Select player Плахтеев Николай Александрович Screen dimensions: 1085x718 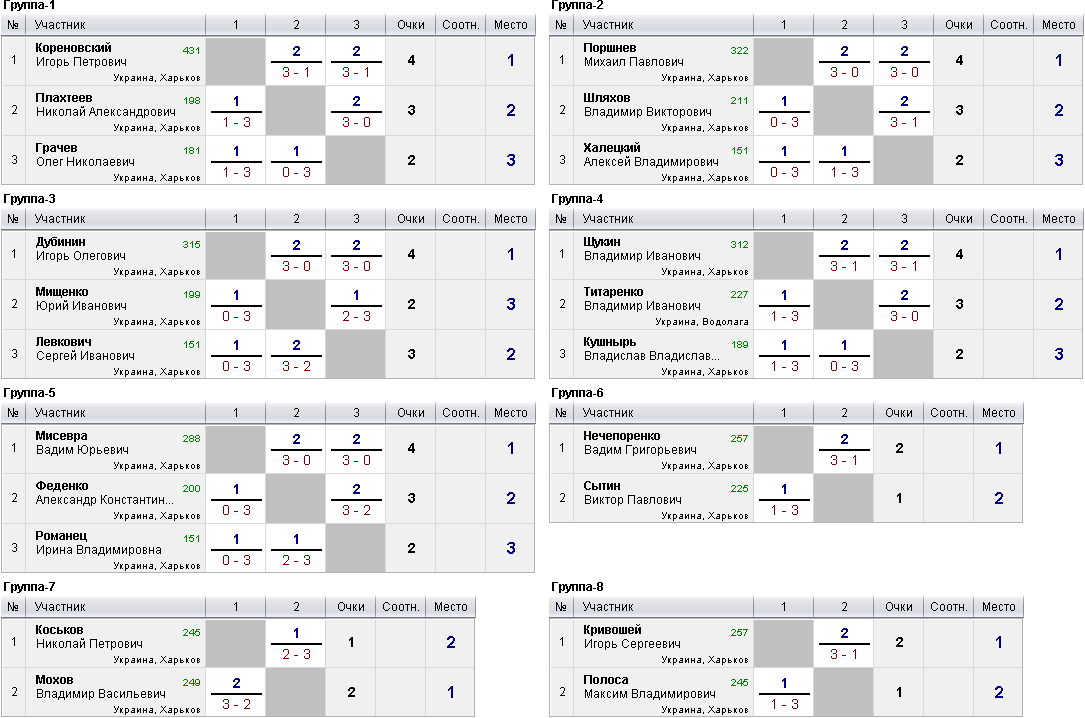105,104
